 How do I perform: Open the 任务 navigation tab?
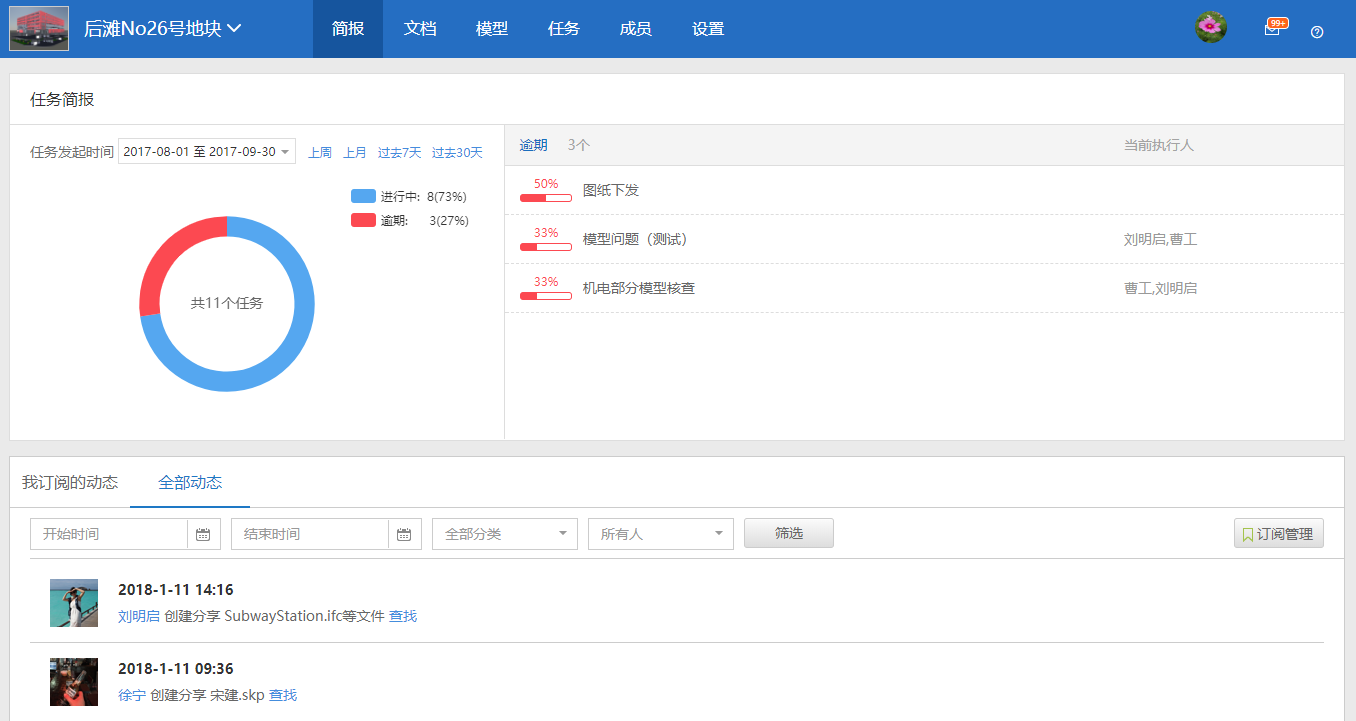tap(564, 29)
